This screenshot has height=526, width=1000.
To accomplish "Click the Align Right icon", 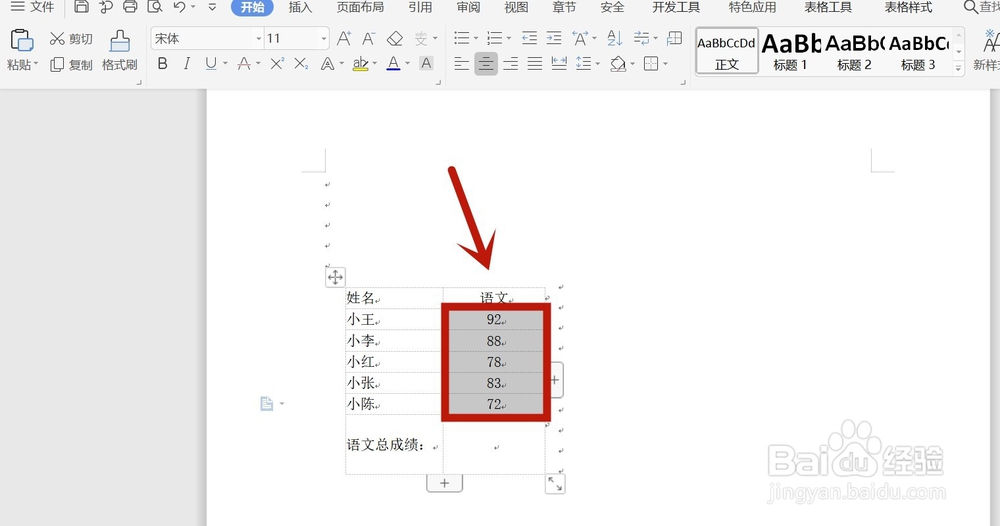I will click(510, 63).
